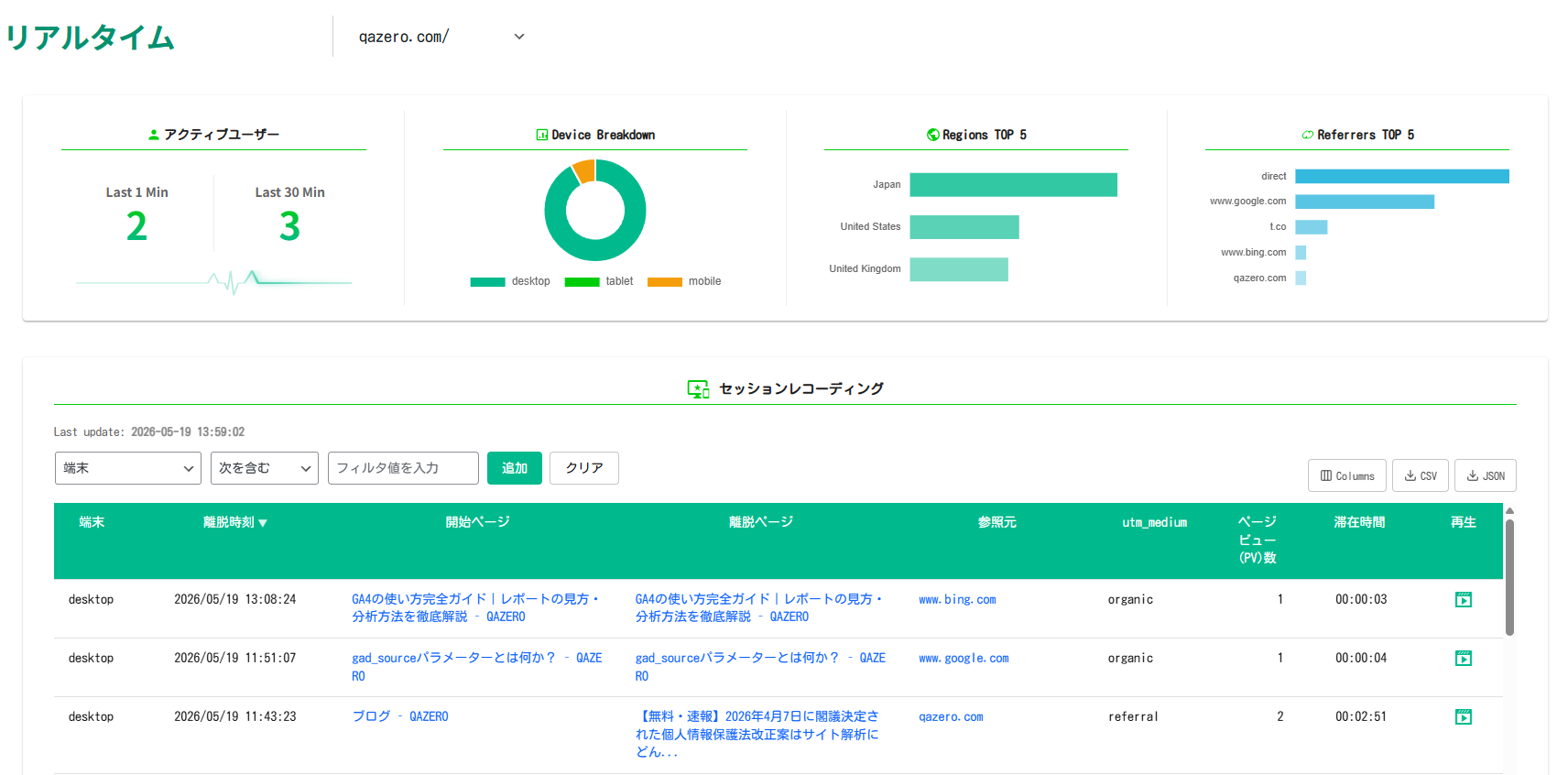Click the 参照元 column header
The width and height of the screenshot is (1568, 775).
(996, 522)
